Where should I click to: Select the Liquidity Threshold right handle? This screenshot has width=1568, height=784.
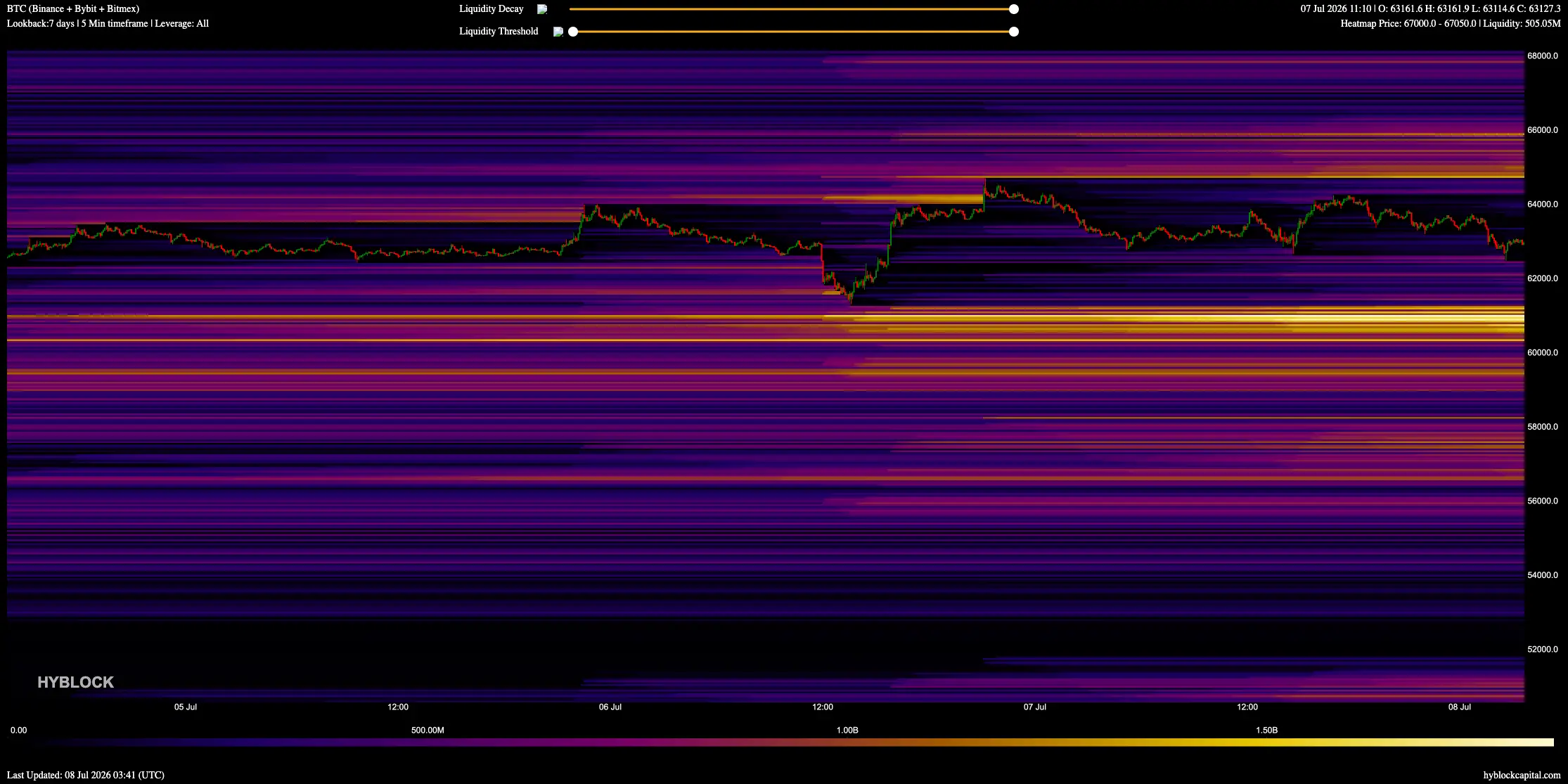click(1013, 32)
